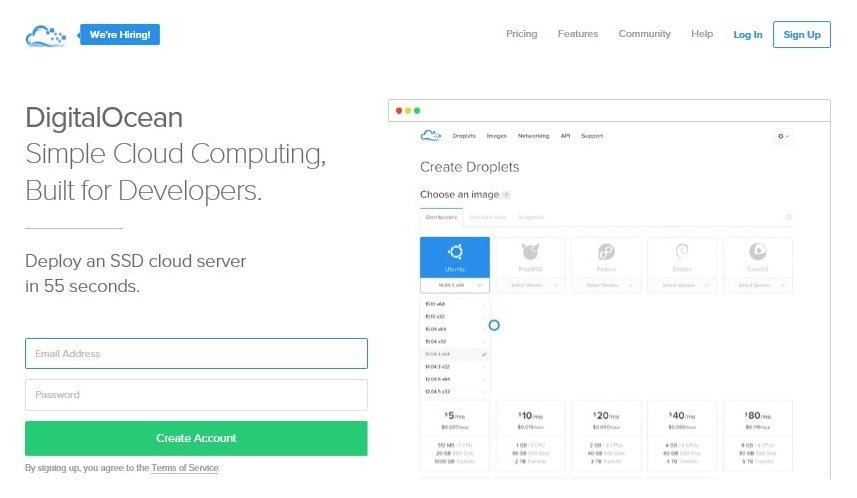
Task: Switch to the Snapshots tab
Action: [x=531, y=217]
